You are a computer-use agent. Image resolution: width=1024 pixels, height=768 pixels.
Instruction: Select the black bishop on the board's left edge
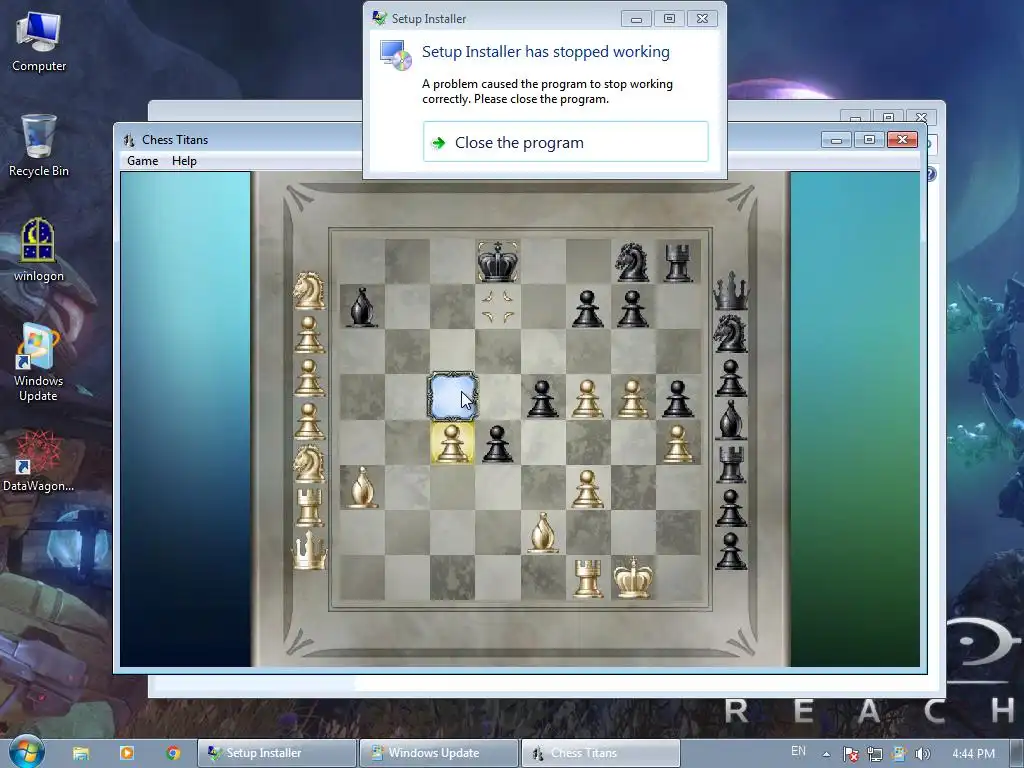[x=362, y=306]
